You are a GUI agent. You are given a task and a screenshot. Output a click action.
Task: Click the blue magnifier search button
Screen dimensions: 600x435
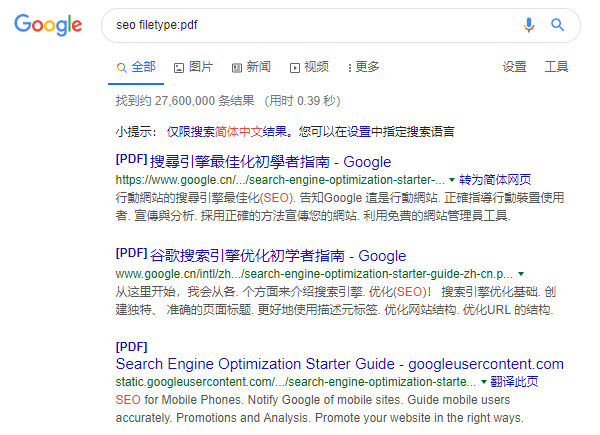coord(557,25)
